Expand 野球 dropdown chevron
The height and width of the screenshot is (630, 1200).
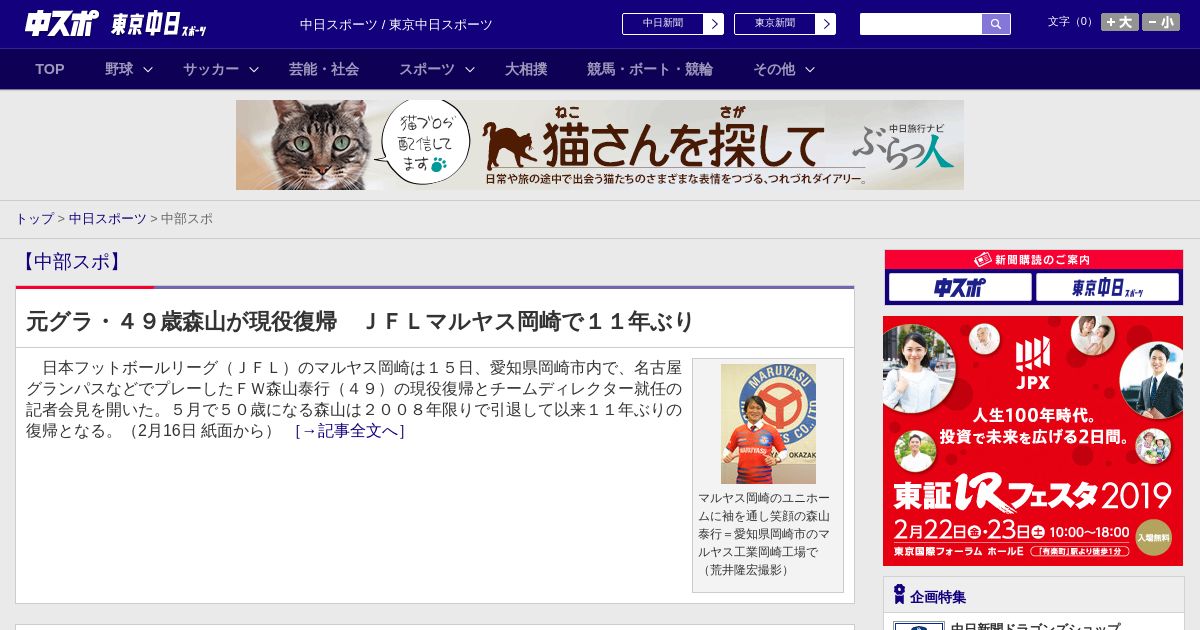pyautogui.click(x=148, y=70)
